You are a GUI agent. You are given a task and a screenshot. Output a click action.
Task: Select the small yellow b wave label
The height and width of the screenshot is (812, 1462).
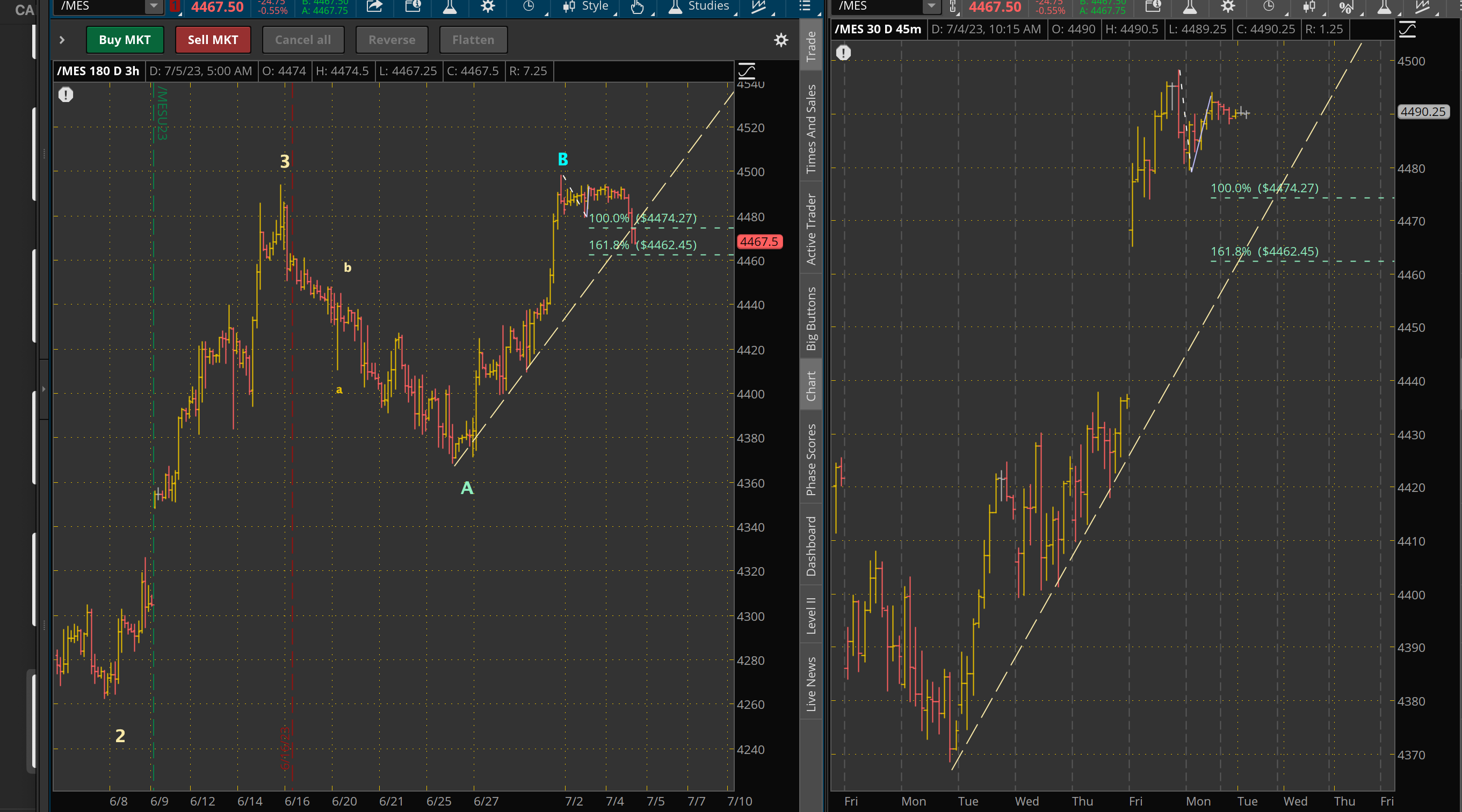pyautogui.click(x=348, y=267)
